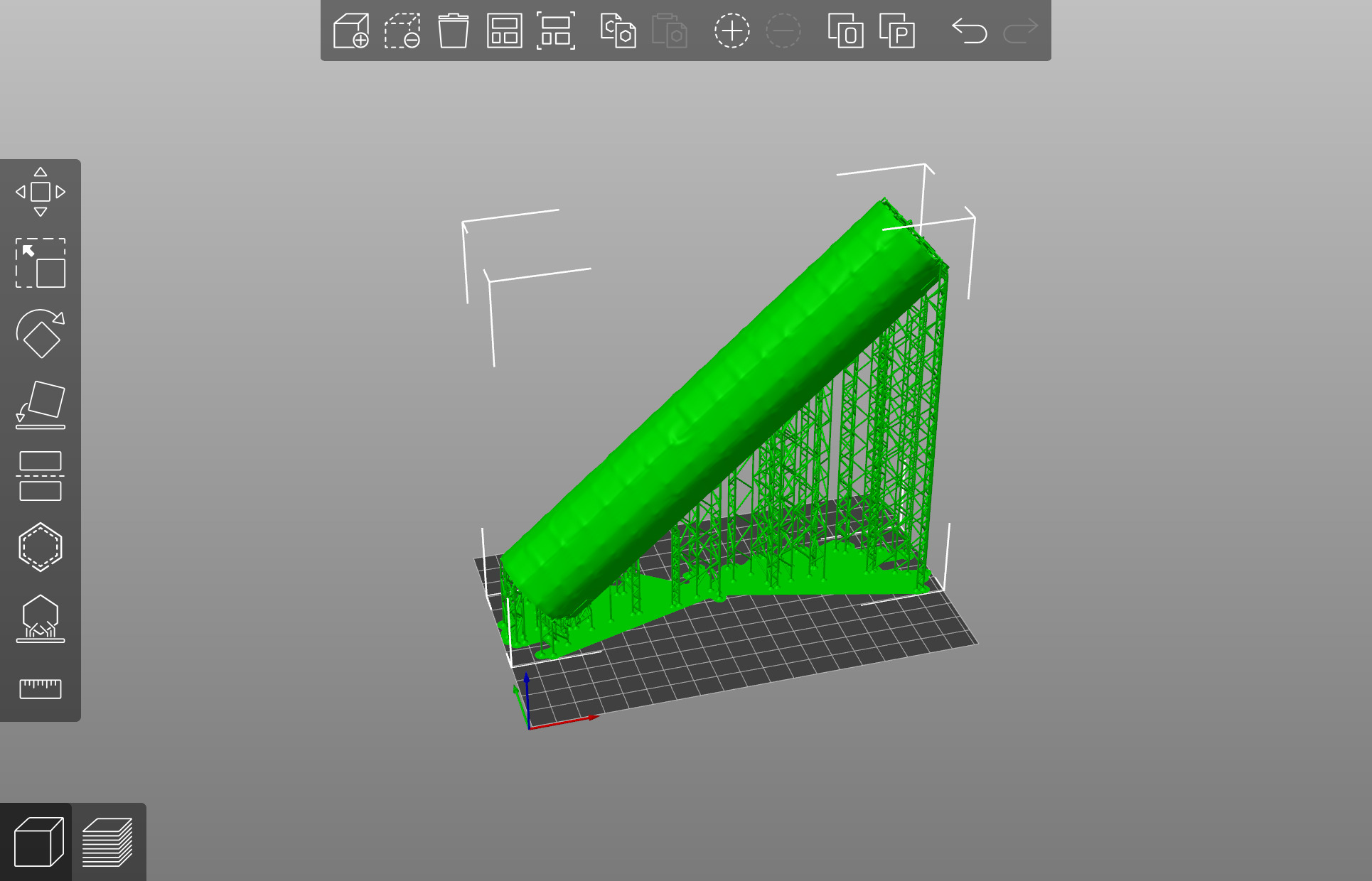This screenshot has width=1372, height=881.
Task: Select the Cut tool
Action: (x=41, y=476)
